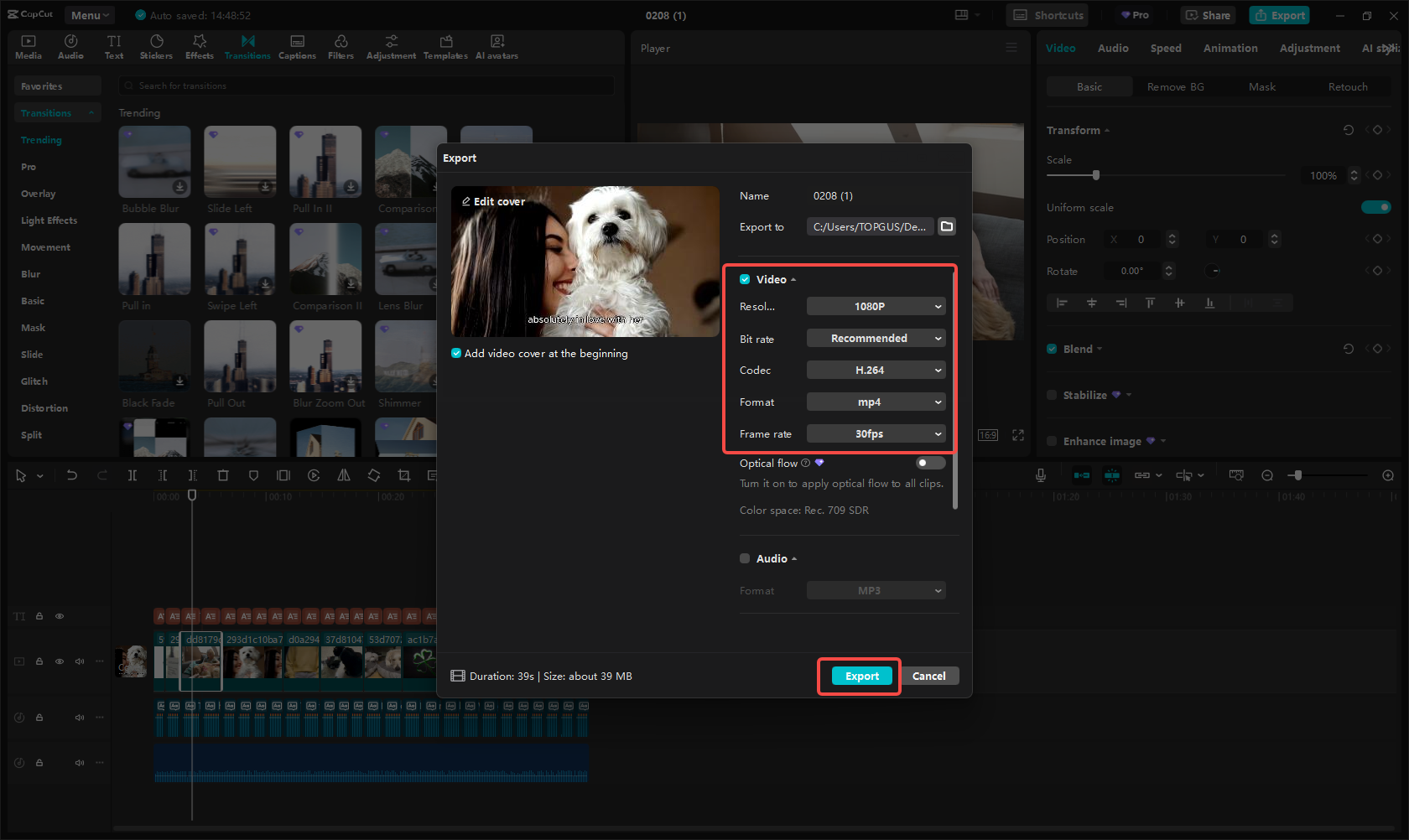The width and height of the screenshot is (1409, 840).
Task: Switch to the Animation tab
Action: 1230,48
